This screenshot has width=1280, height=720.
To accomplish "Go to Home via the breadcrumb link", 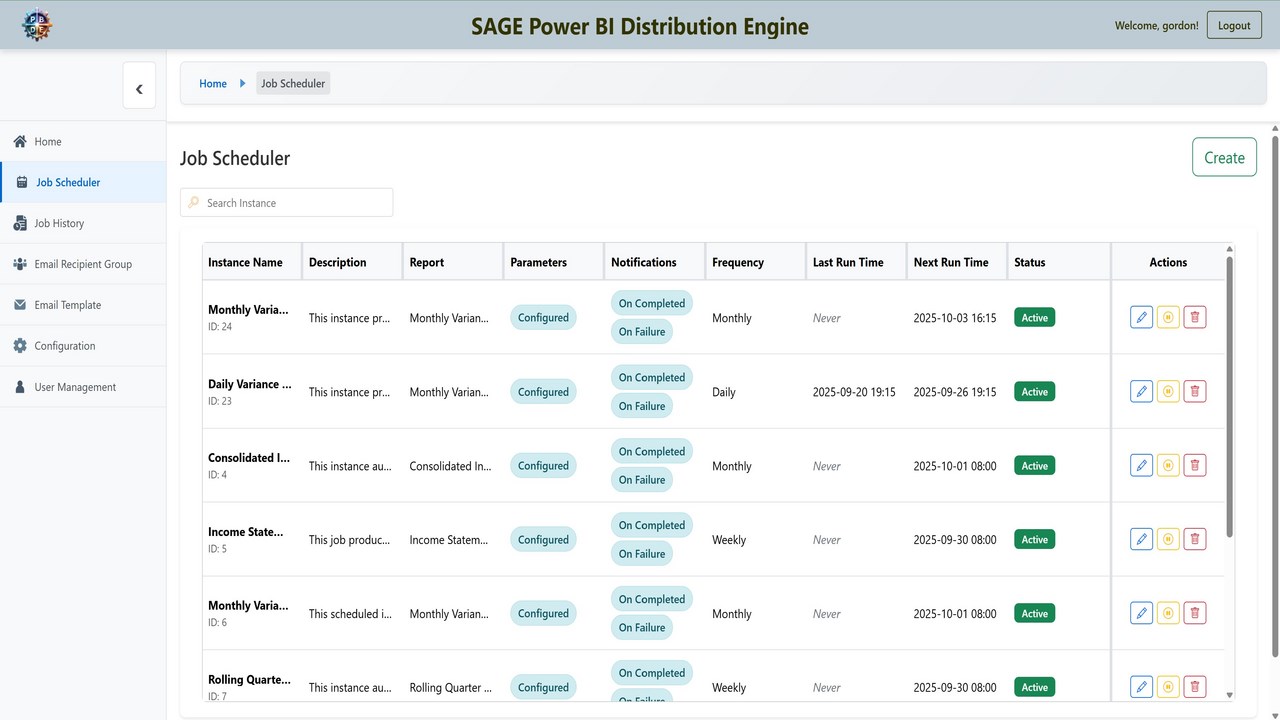I will click(213, 83).
